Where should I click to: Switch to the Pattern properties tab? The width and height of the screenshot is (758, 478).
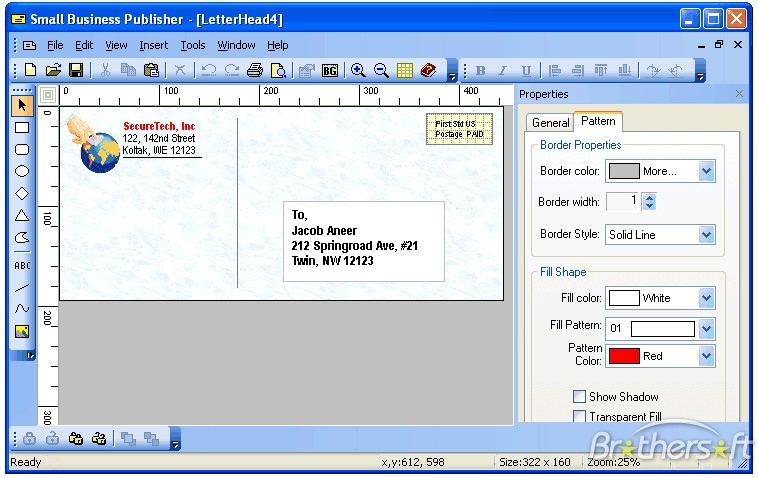(598, 121)
